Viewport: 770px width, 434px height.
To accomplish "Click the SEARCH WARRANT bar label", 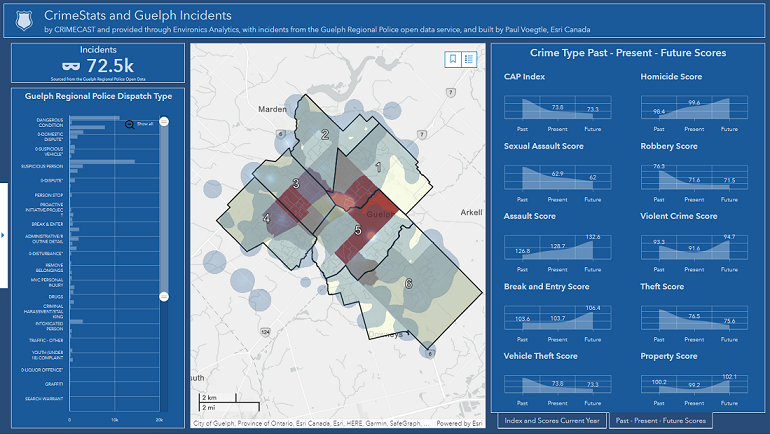I will 44,399.
